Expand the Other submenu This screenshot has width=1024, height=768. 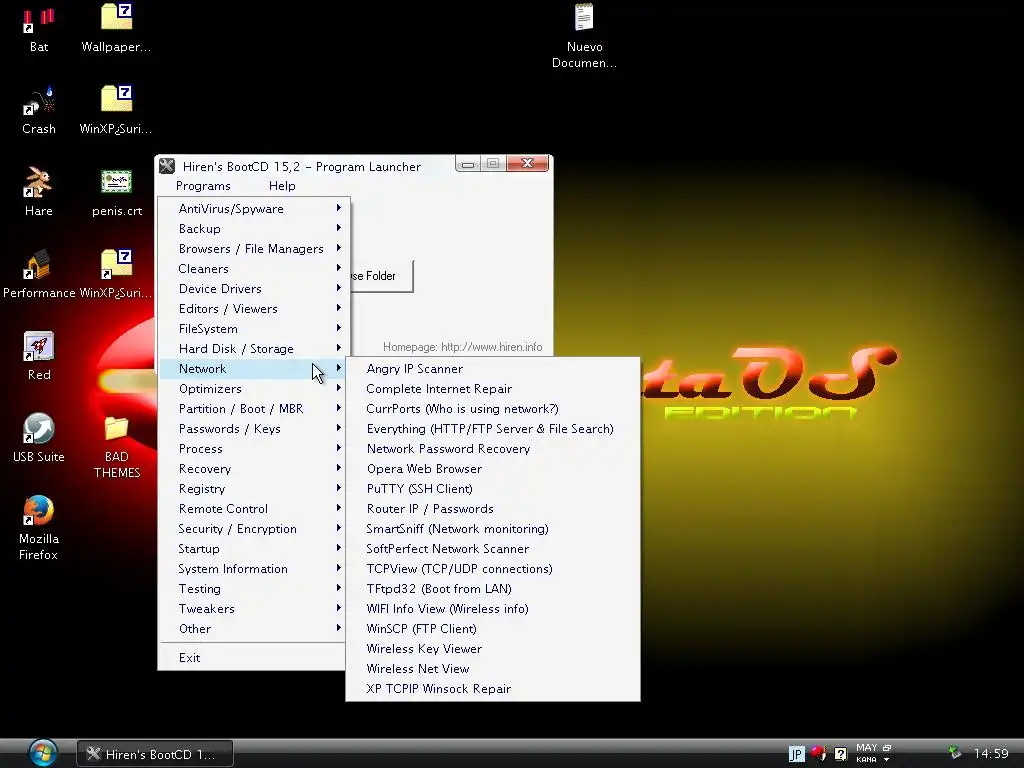(x=254, y=629)
